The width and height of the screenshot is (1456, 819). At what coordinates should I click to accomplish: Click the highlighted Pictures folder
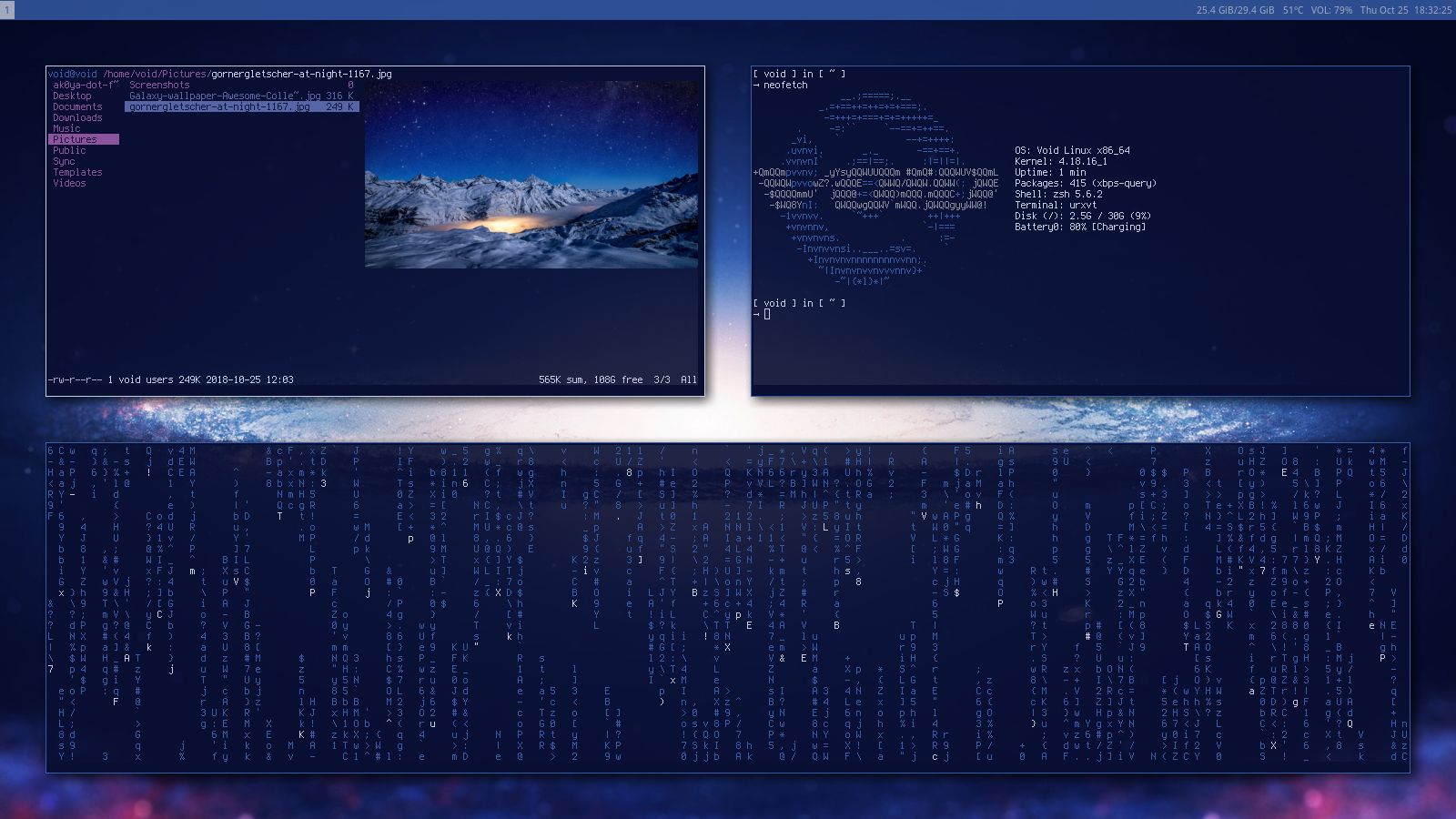75,139
